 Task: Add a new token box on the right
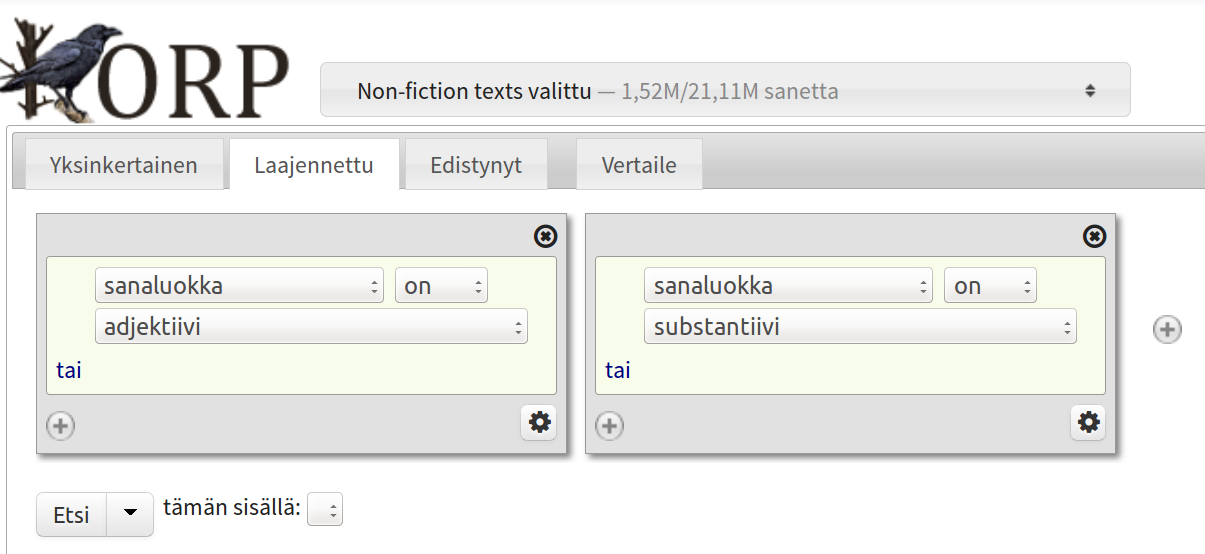pos(1167,329)
